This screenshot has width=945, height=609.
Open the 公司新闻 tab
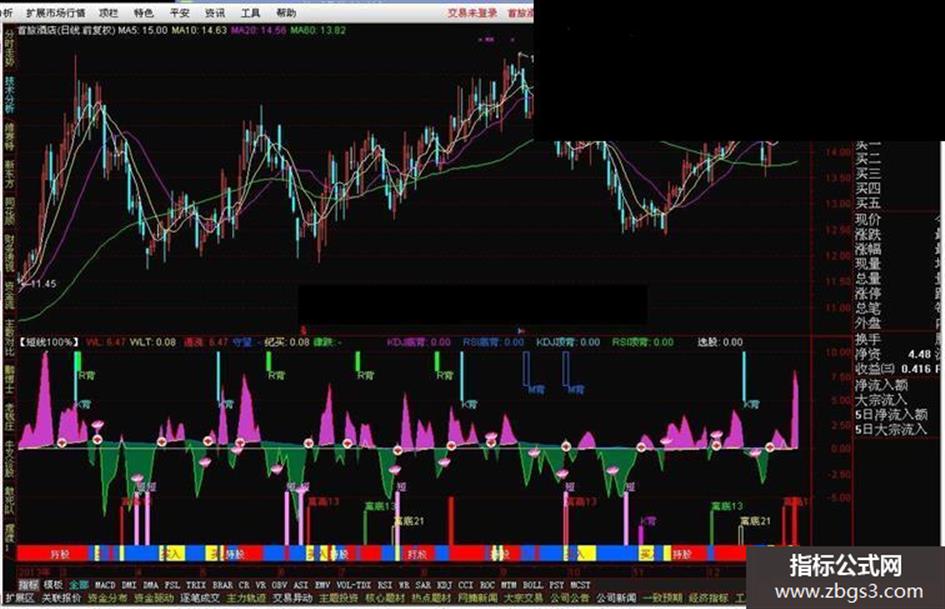click(616, 598)
